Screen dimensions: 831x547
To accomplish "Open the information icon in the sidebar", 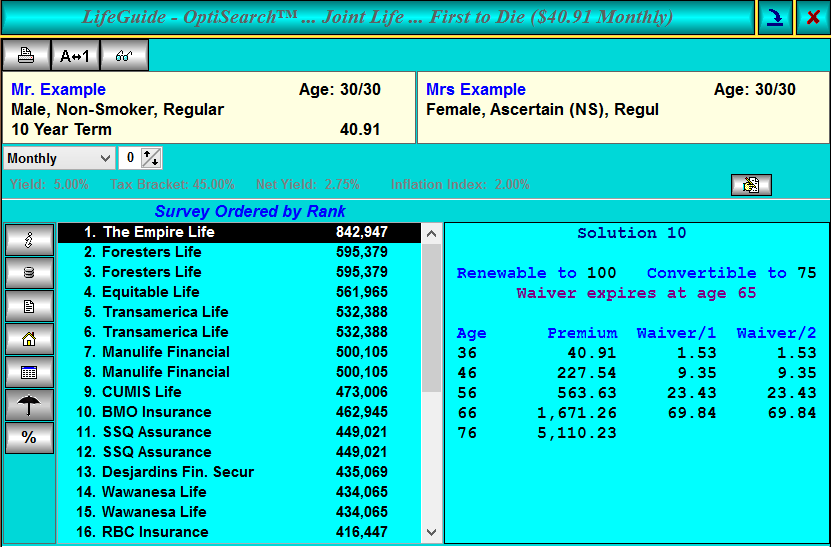I will point(29,240).
